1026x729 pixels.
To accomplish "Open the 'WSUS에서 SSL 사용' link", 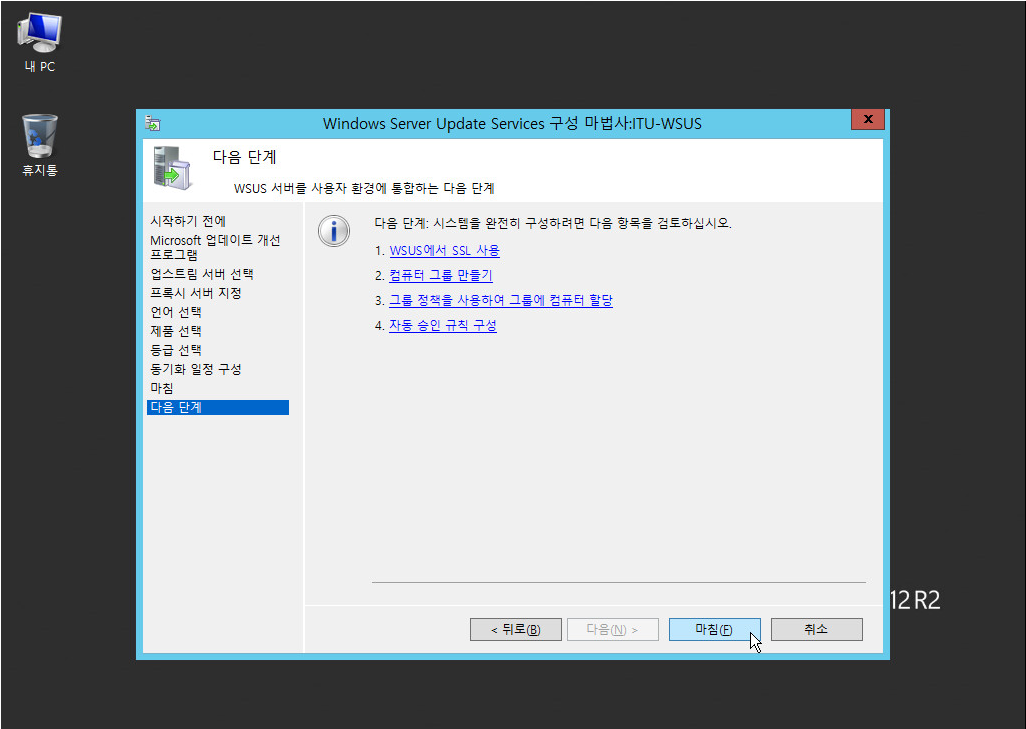I will (444, 251).
